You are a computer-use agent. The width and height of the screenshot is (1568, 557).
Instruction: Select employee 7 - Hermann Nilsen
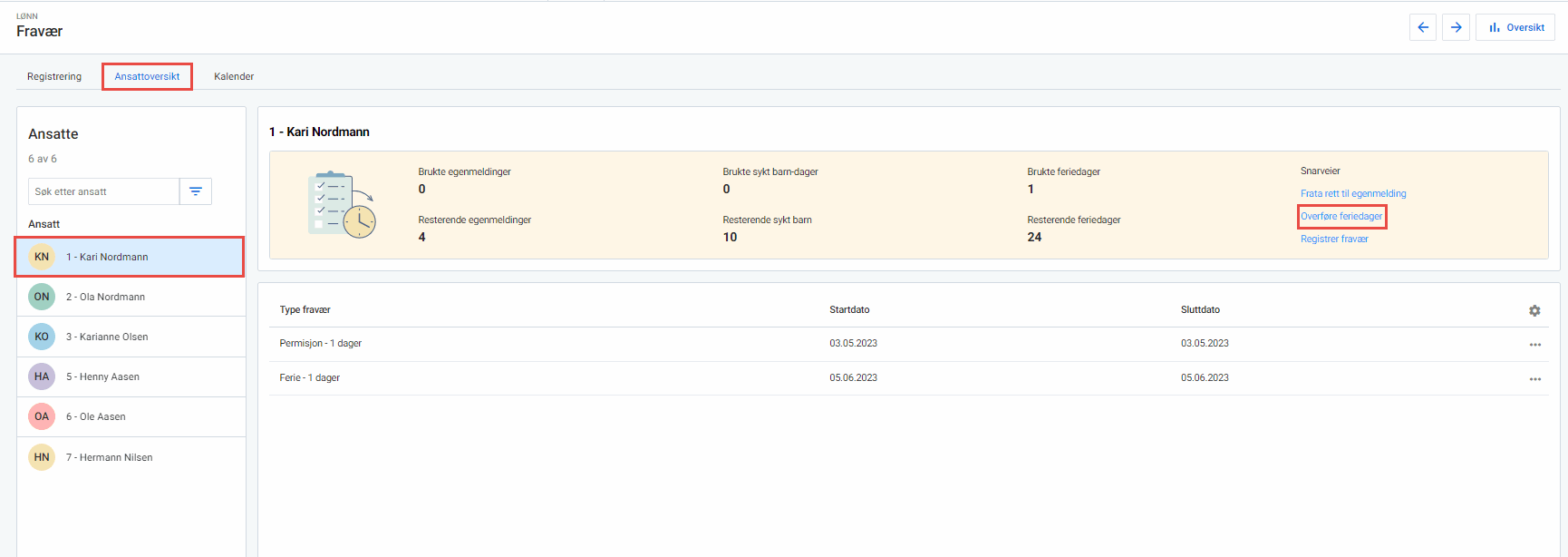109,457
